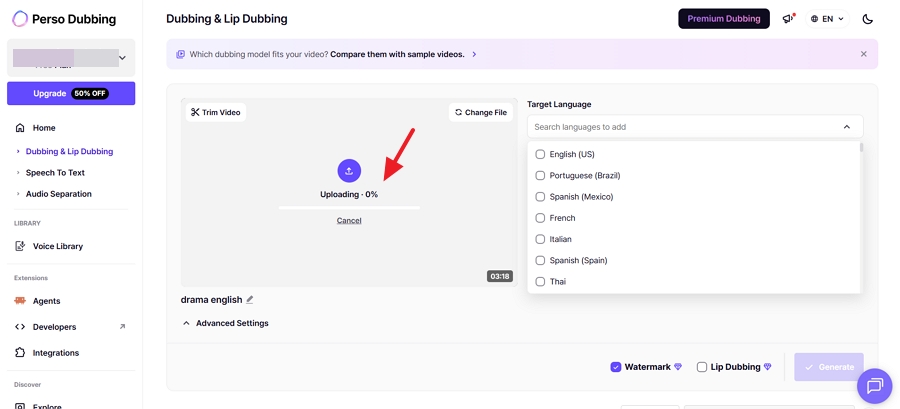Image resolution: width=900 pixels, height=409 pixels.
Task: Click the external link arrow beside Developers
Action: coord(122,327)
